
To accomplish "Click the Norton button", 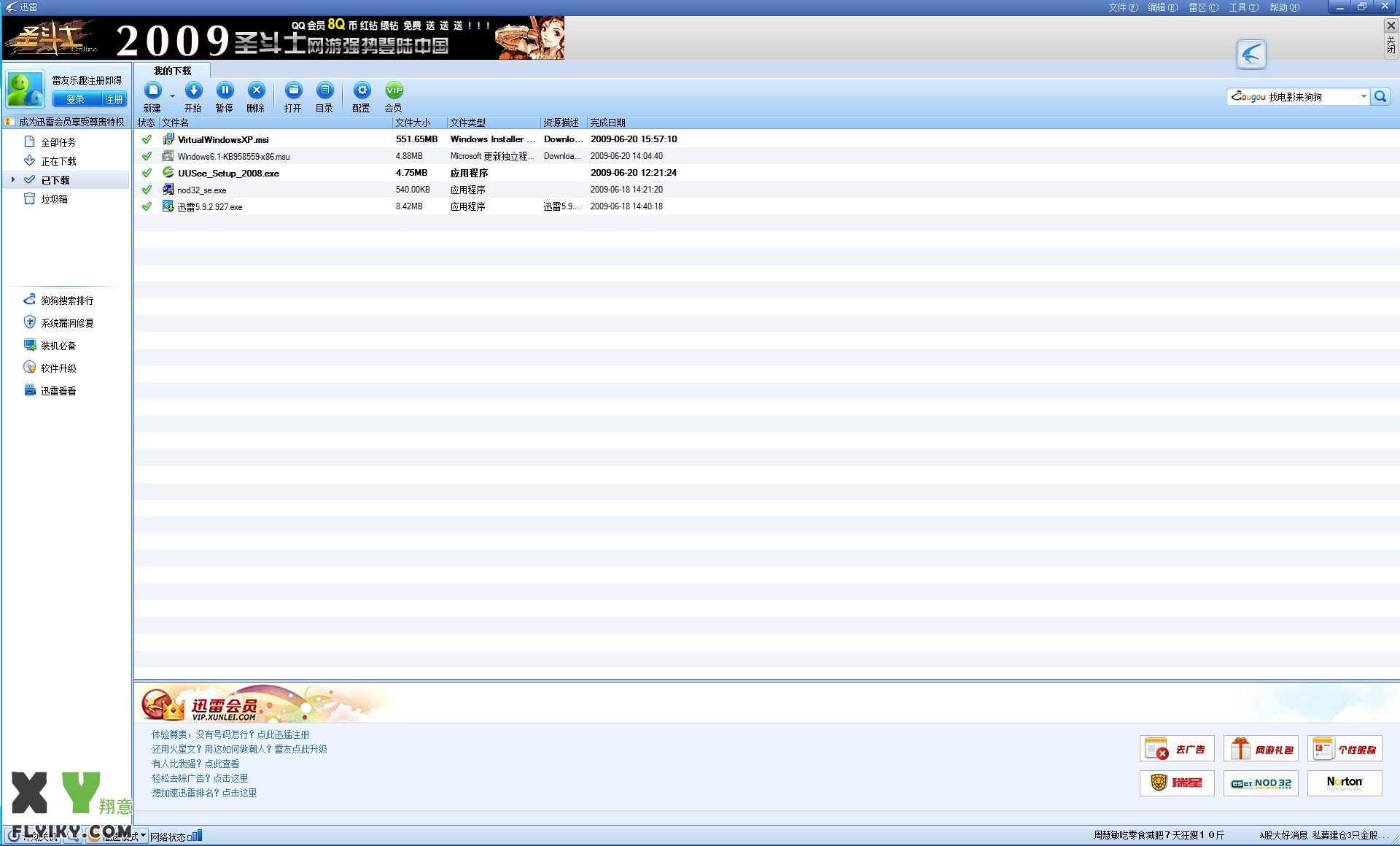I will 1345,783.
